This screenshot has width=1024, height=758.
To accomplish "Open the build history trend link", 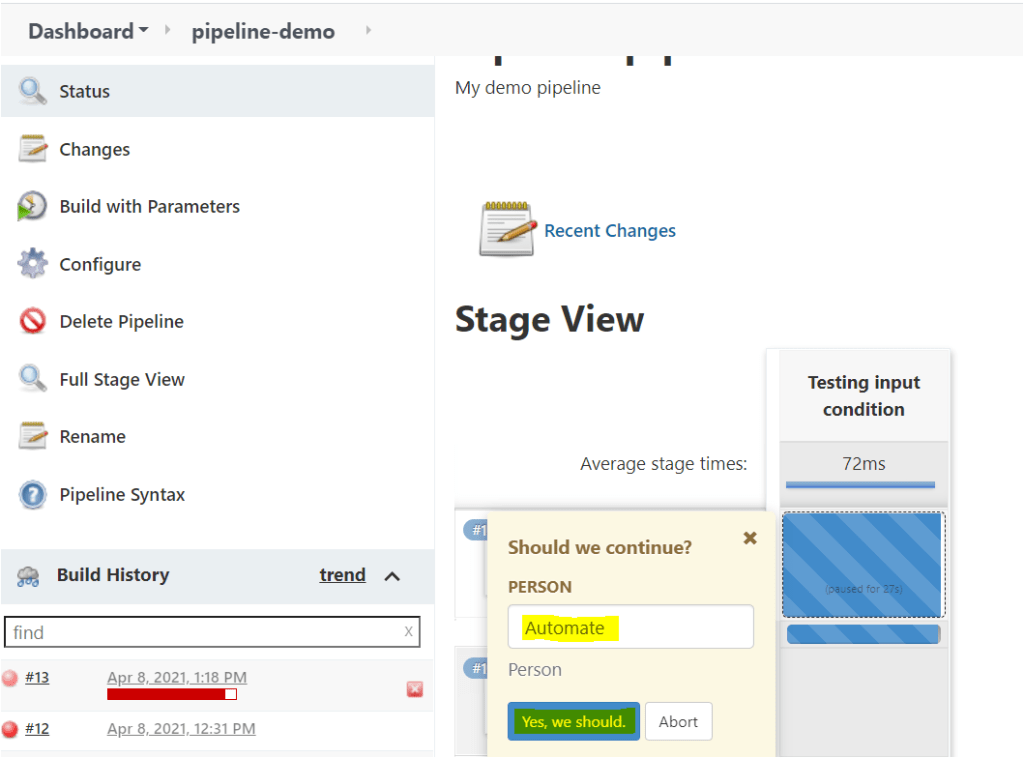I will pyautogui.click(x=342, y=575).
